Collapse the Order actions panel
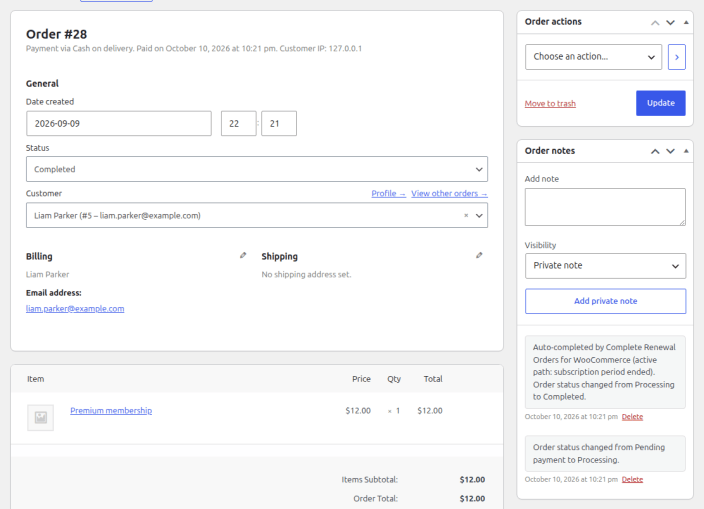This screenshot has width=704, height=509. point(686,22)
